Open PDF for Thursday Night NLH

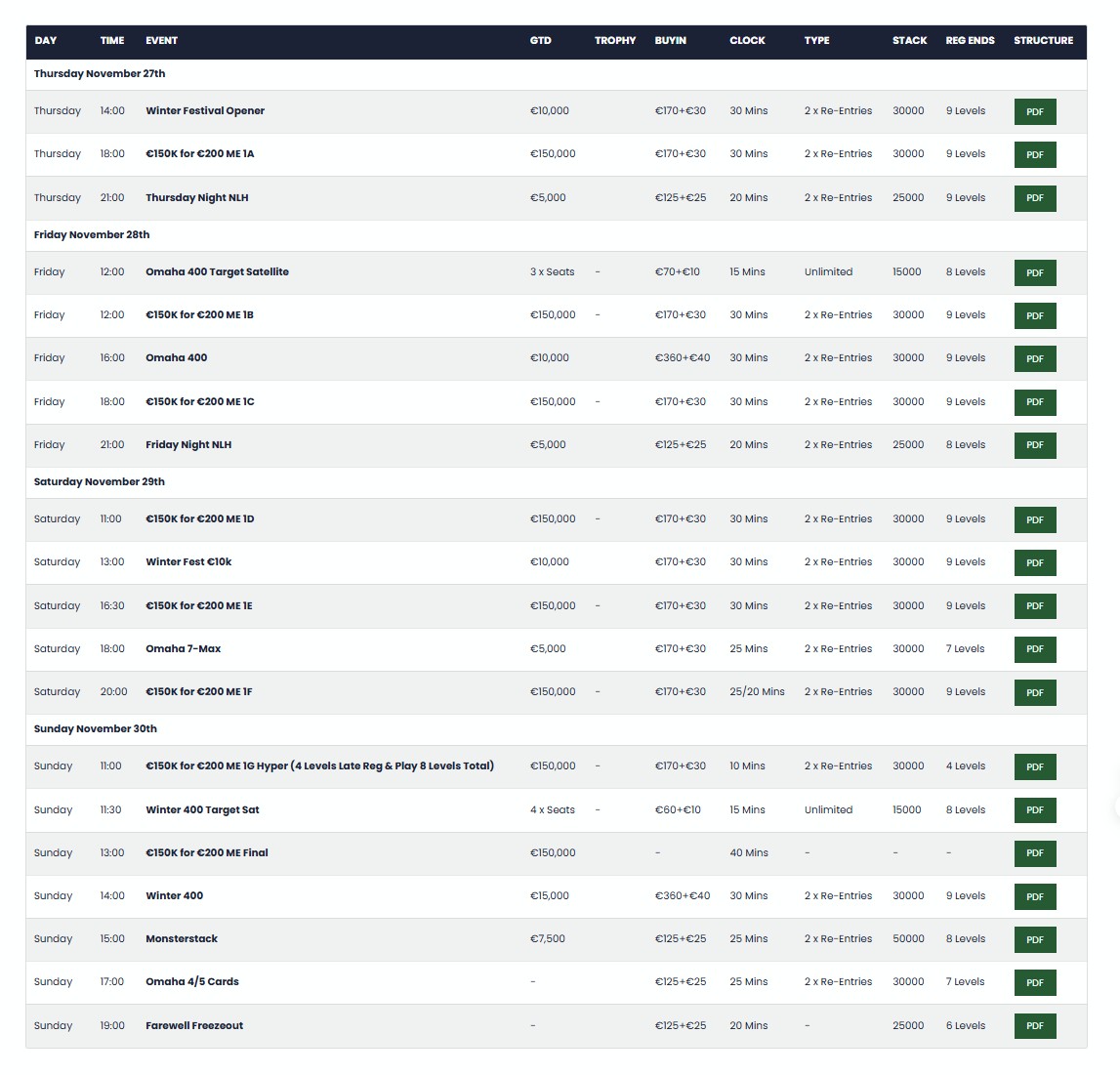coord(1034,198)
